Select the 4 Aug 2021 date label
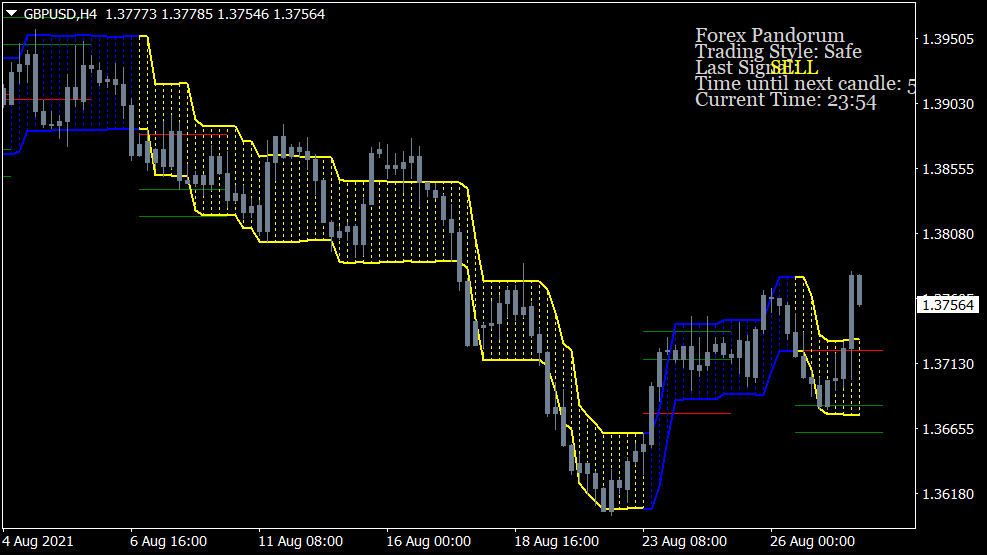This screenshot has width=987, height=555. click(37, 541)
